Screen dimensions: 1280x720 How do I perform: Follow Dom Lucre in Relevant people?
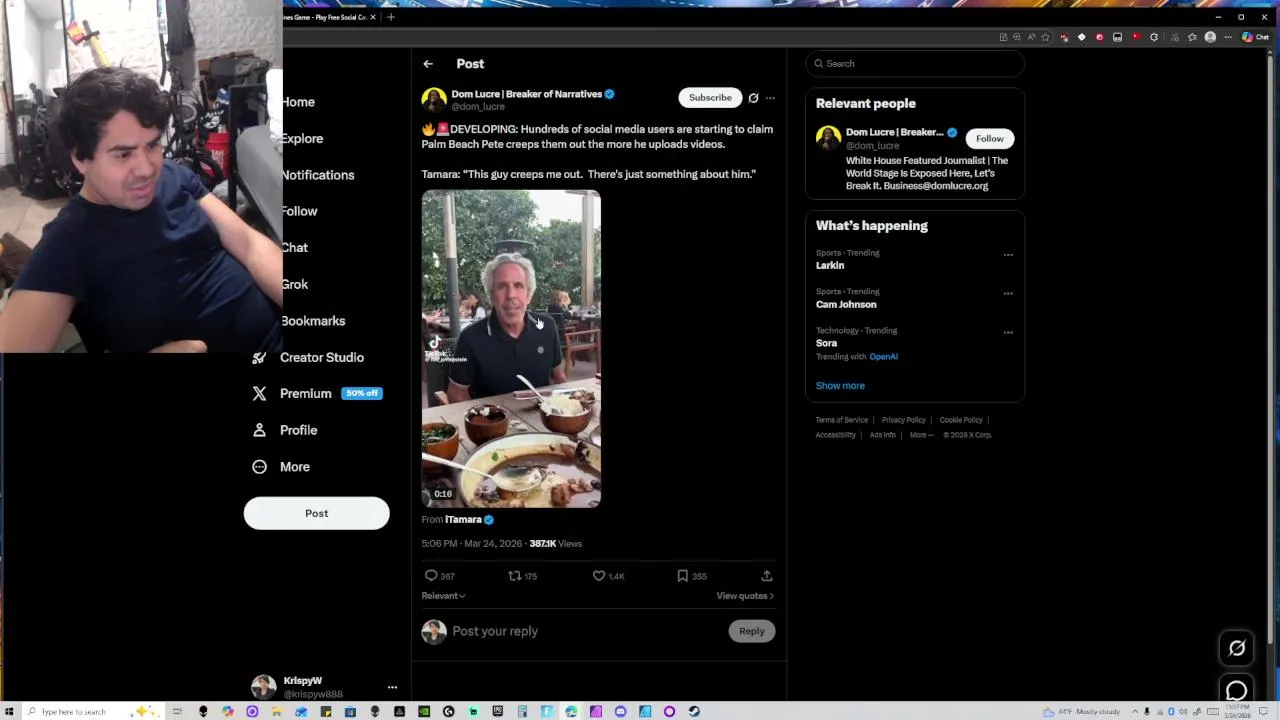(989, 139)
